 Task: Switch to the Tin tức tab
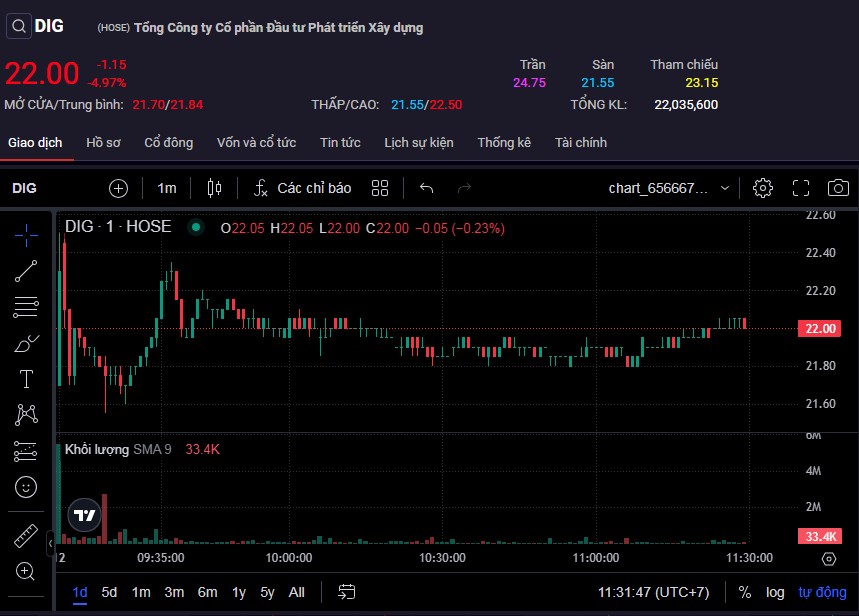point(340,143)
